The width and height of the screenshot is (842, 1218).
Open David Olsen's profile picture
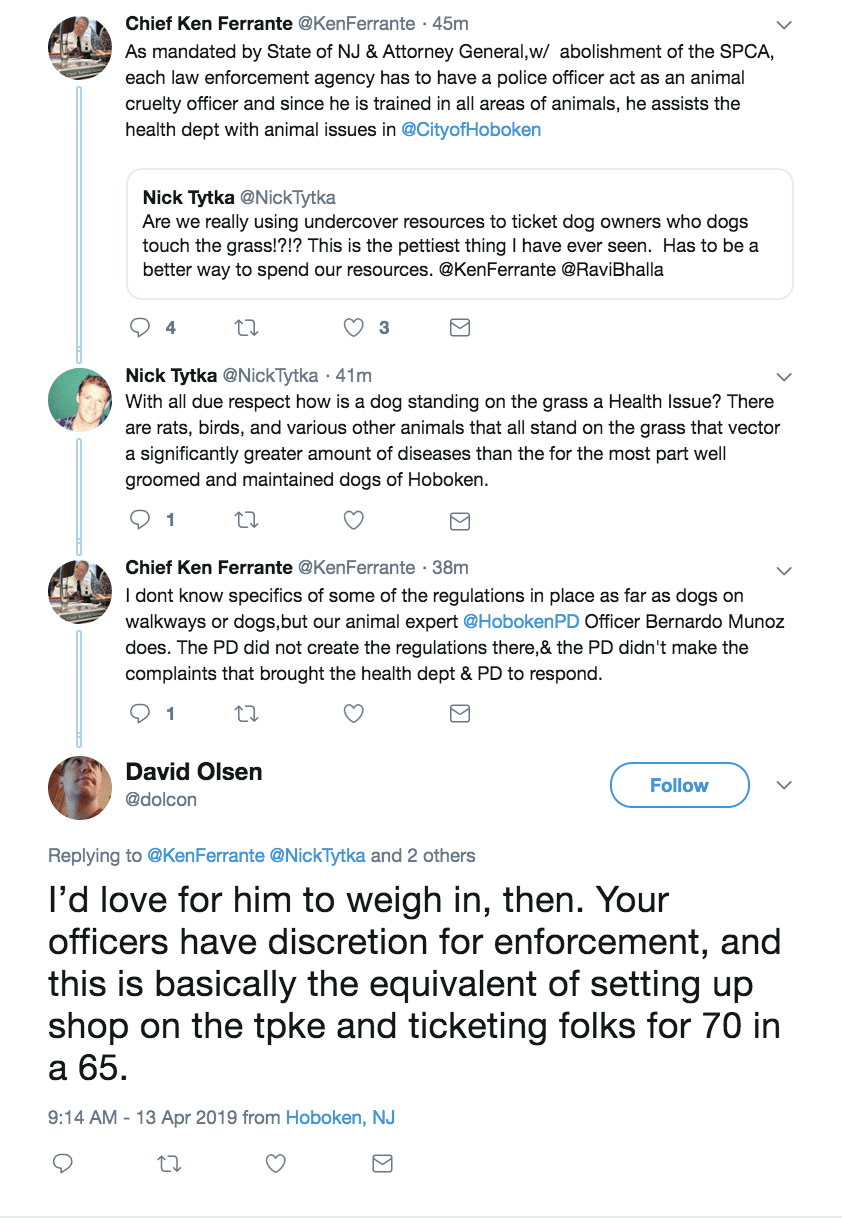pyautogui.click(x=78, y=786)
